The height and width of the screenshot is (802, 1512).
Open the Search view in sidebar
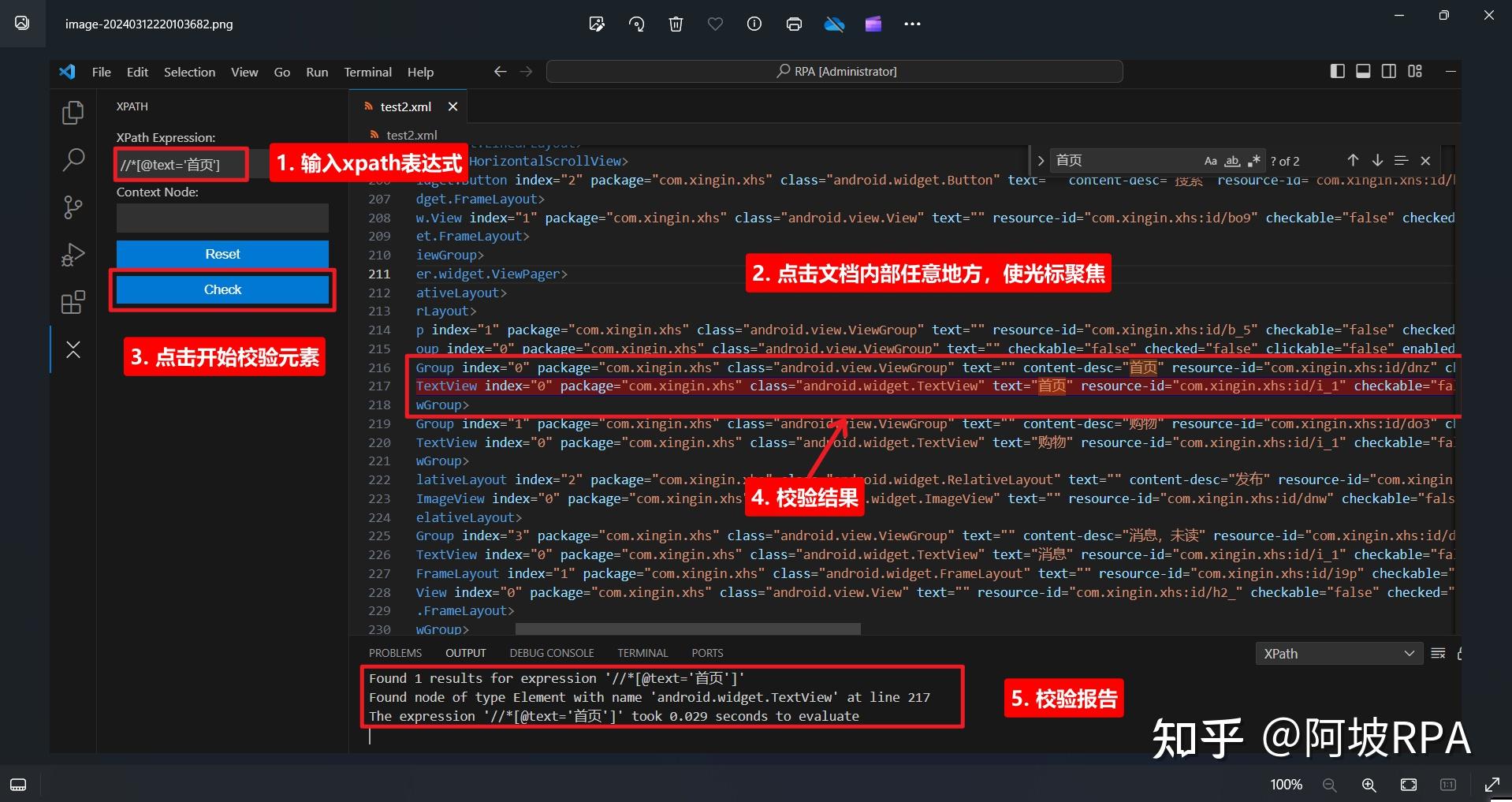tap(73, 160)
